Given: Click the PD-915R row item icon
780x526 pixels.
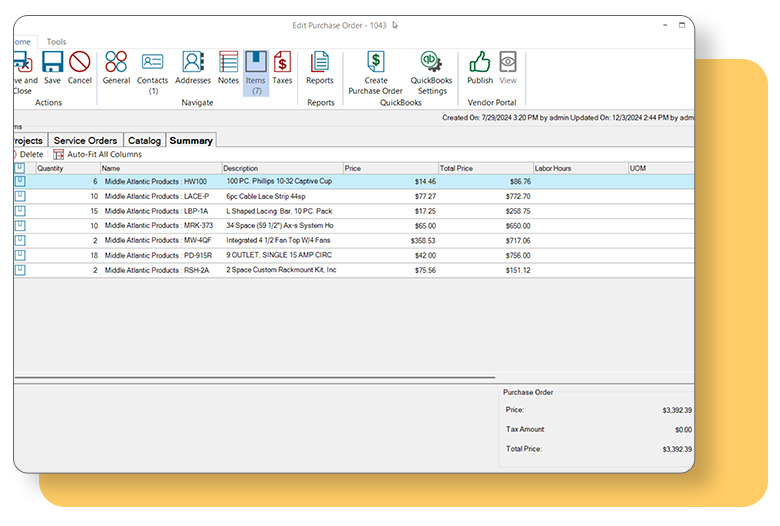Looking at the screenshot, I should 20,255.
